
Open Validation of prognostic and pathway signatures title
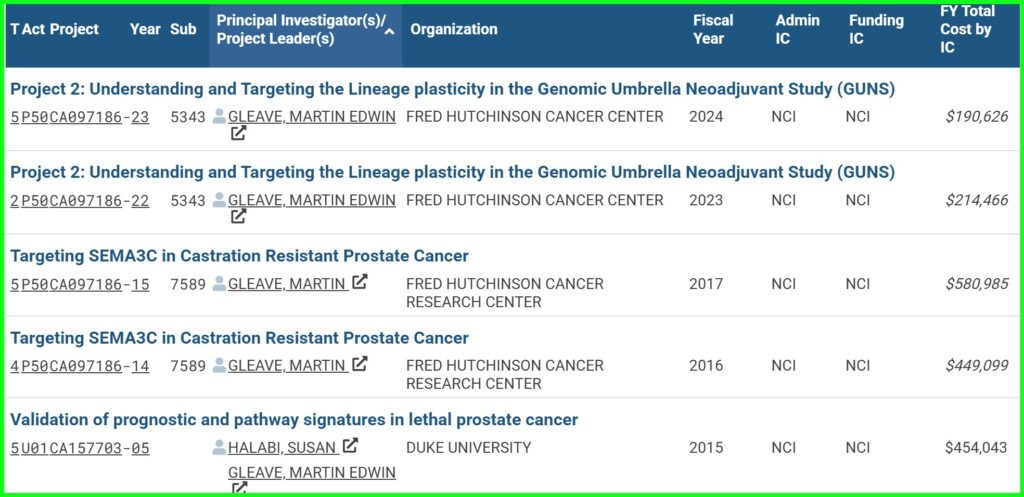tap(294, 420)
